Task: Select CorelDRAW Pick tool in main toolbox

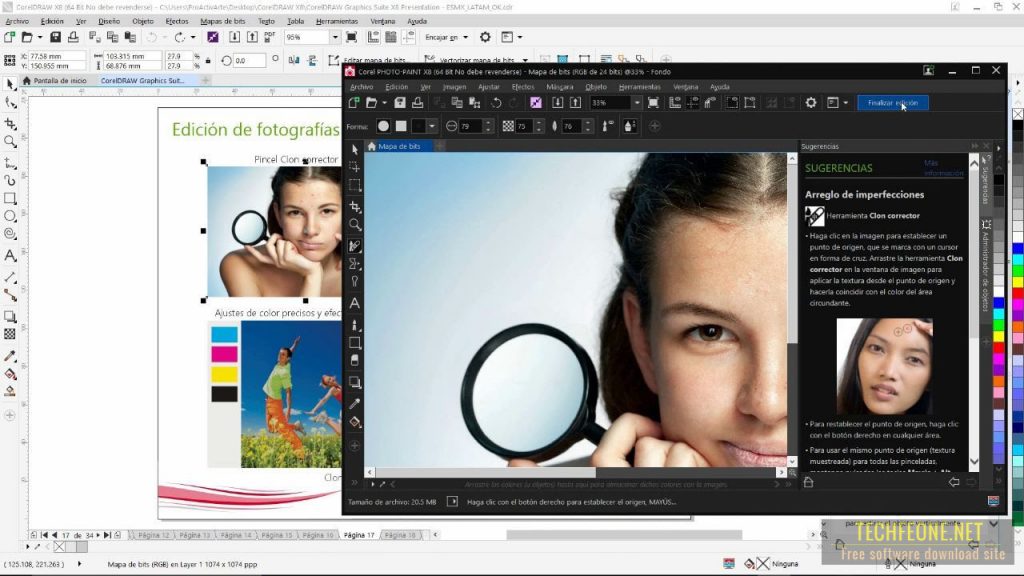Action: click(x=10, y=85)
